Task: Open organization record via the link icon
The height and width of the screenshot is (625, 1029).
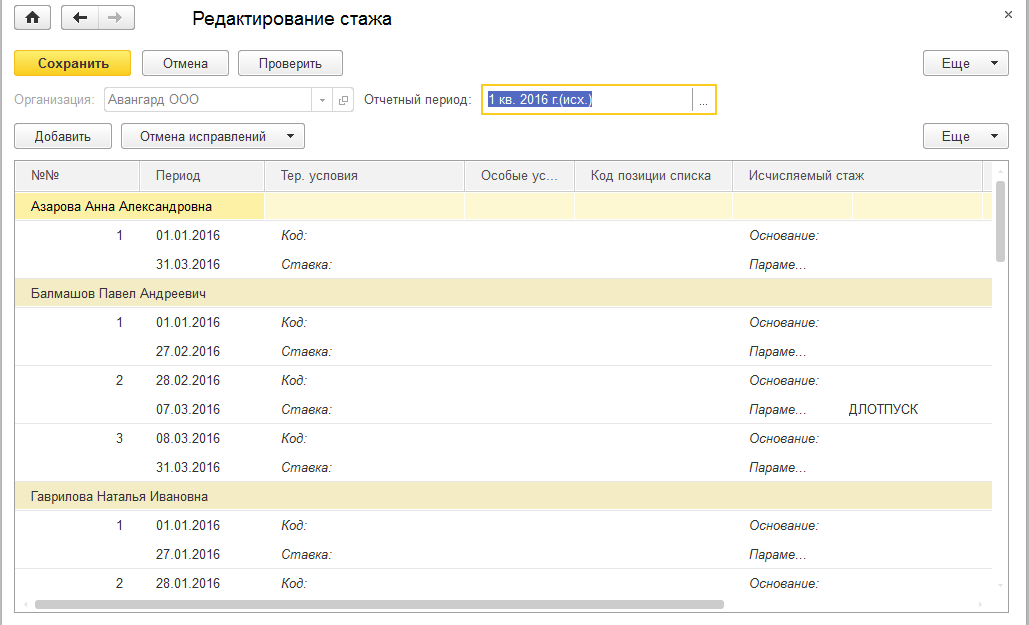Action: pyautogui.click(x=343, y=100)
